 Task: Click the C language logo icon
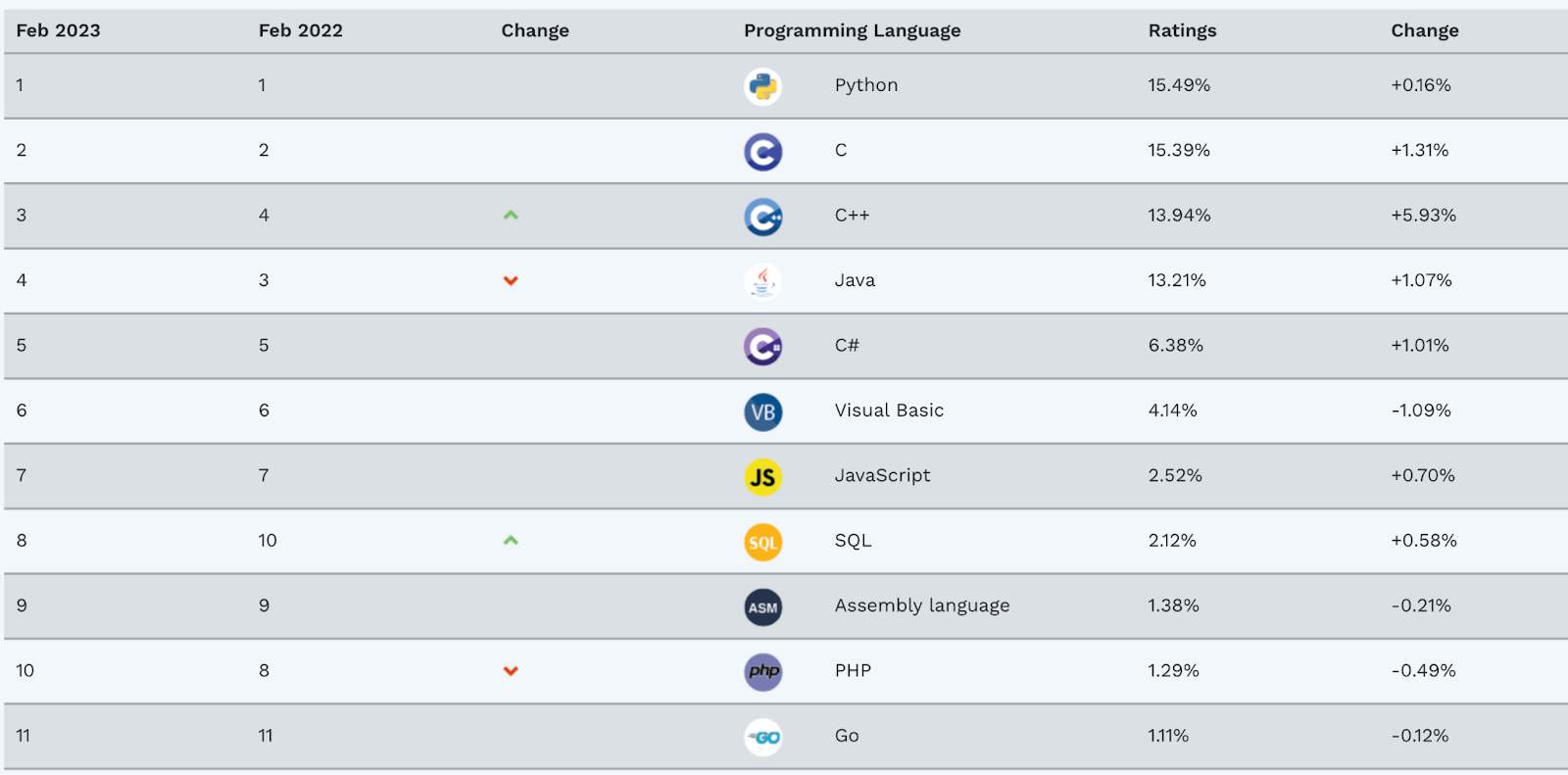click(762, 152)
